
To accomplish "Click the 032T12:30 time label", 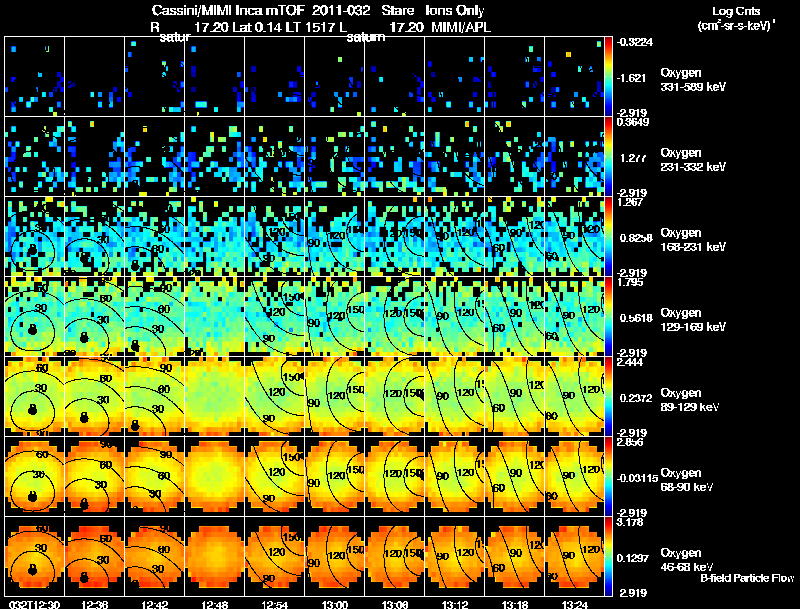I will click(34, 604).
